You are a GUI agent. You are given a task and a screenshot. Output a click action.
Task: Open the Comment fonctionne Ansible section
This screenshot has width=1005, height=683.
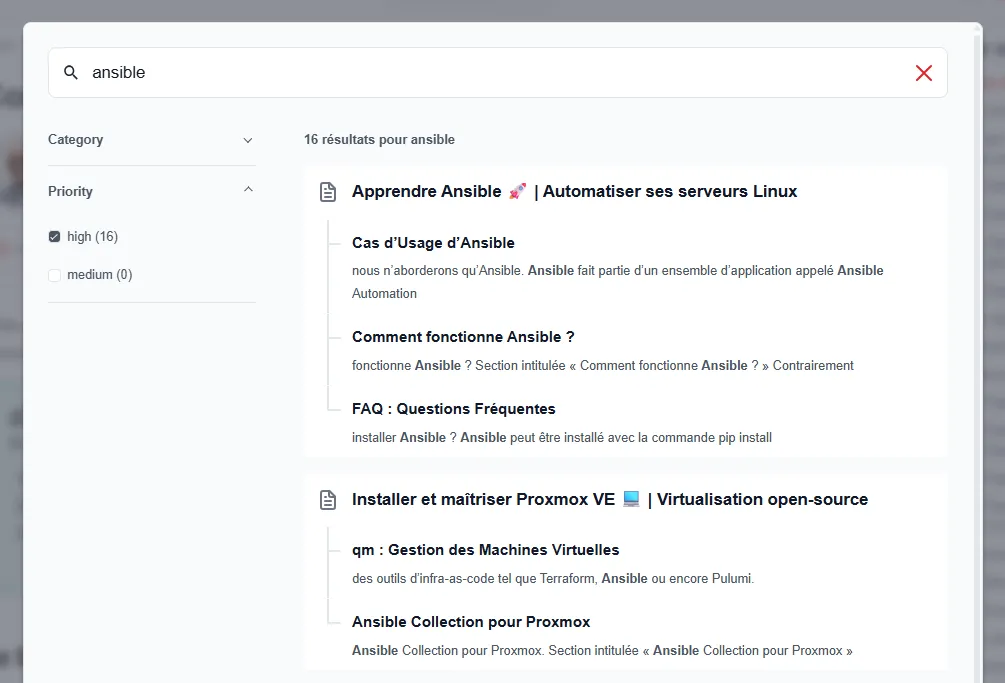click(463, 337)
